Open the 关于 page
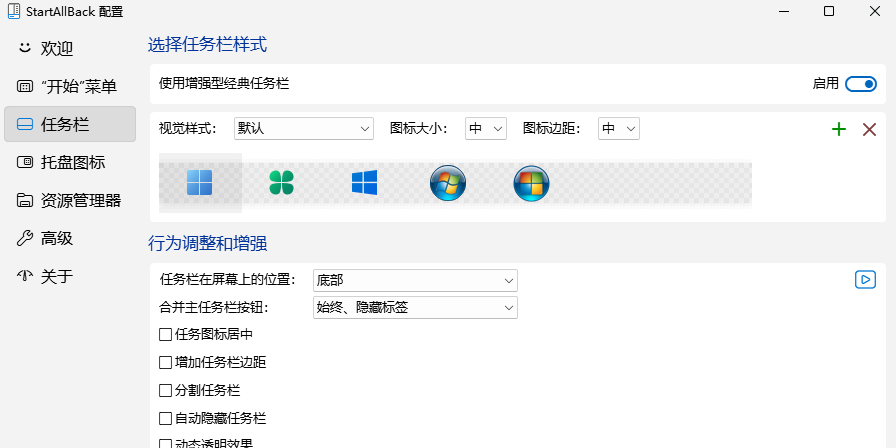896x448 pixels. pos(70,276)
